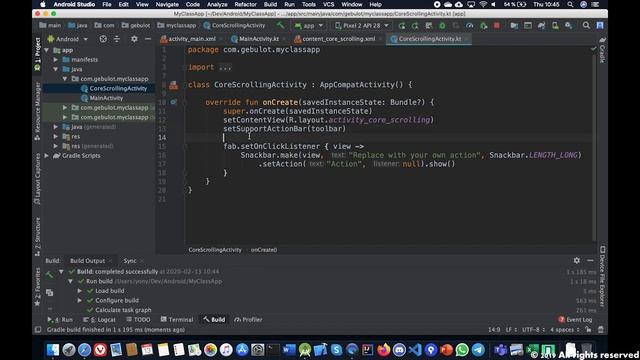This screenshot has width=640, height=360.
Task: Click the myclassapp breadcrumb in navigation bar
Action: click(177, 25)
